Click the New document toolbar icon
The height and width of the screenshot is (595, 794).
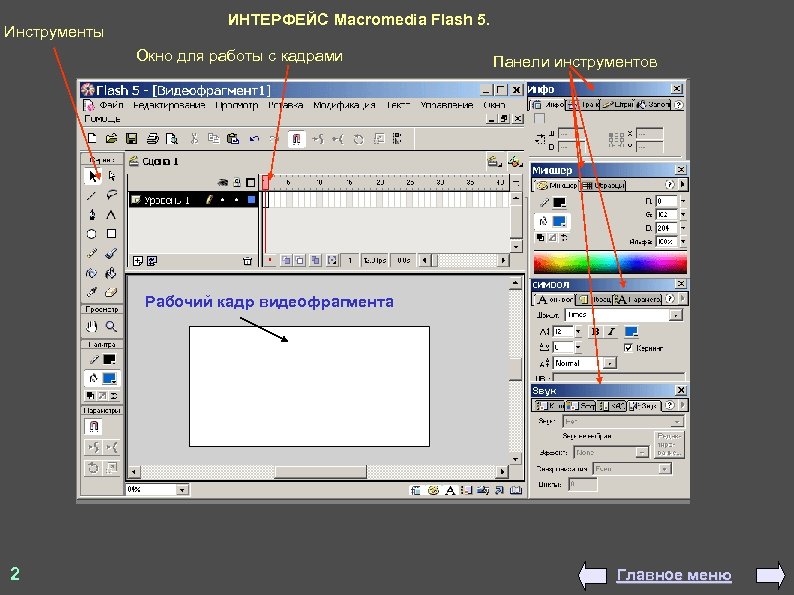click(92, 138)
